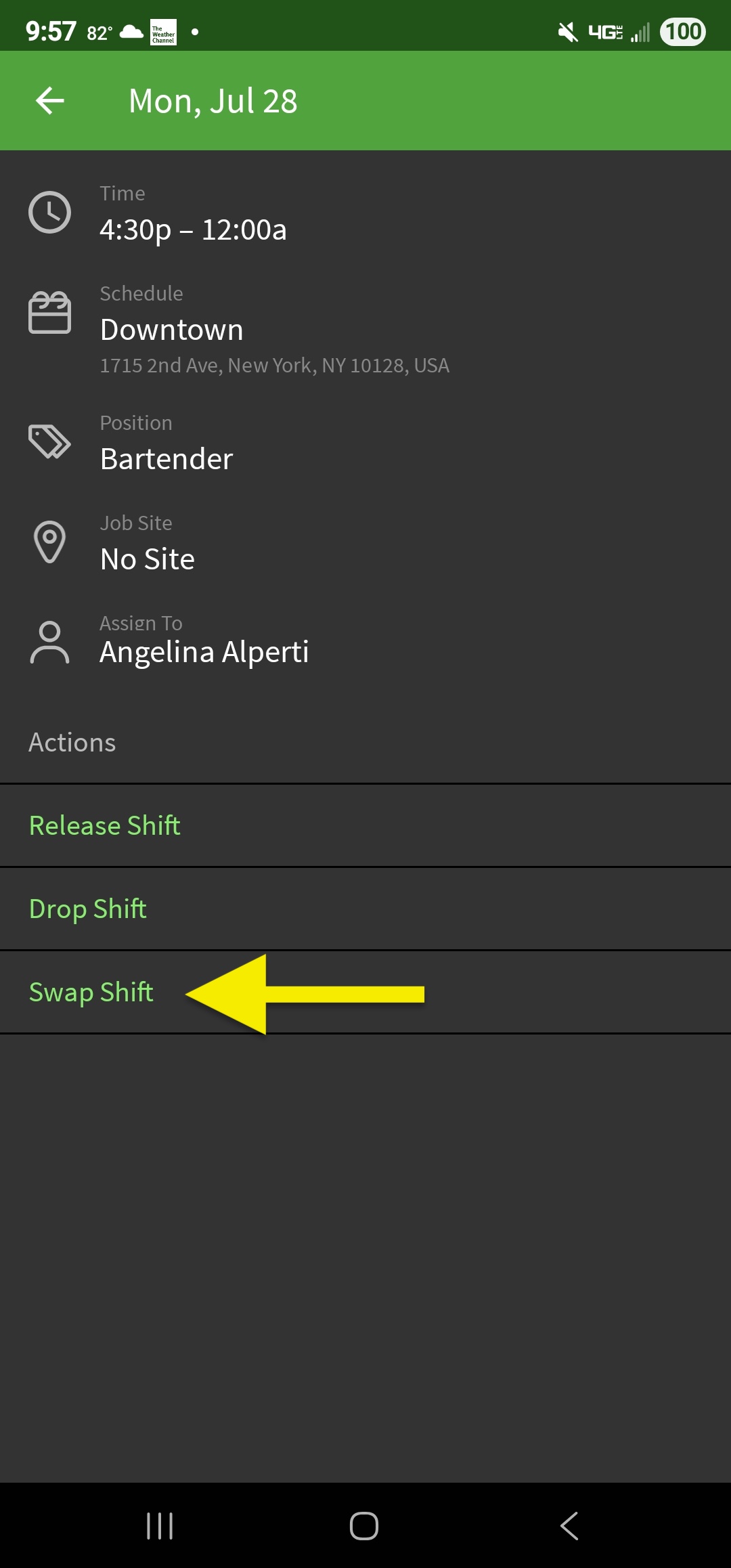The height and width of the screenshot is (1568, 731).
Task: Select Release Shift
Action: coord(104,825)
